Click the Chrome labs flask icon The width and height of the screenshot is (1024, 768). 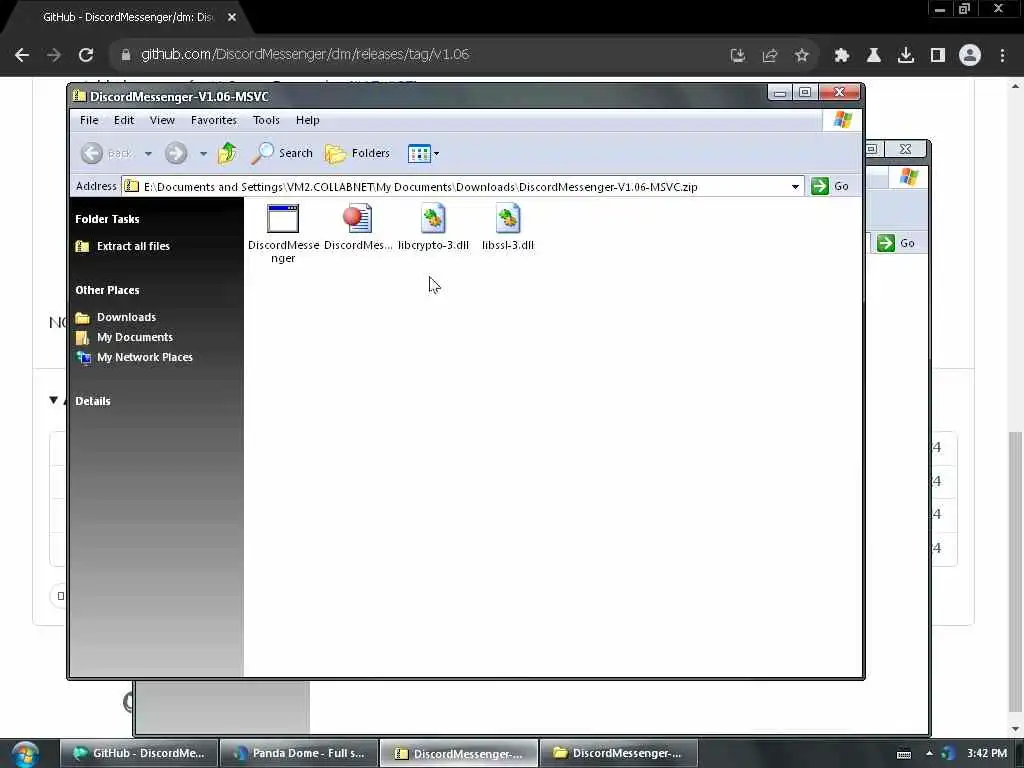874,56
